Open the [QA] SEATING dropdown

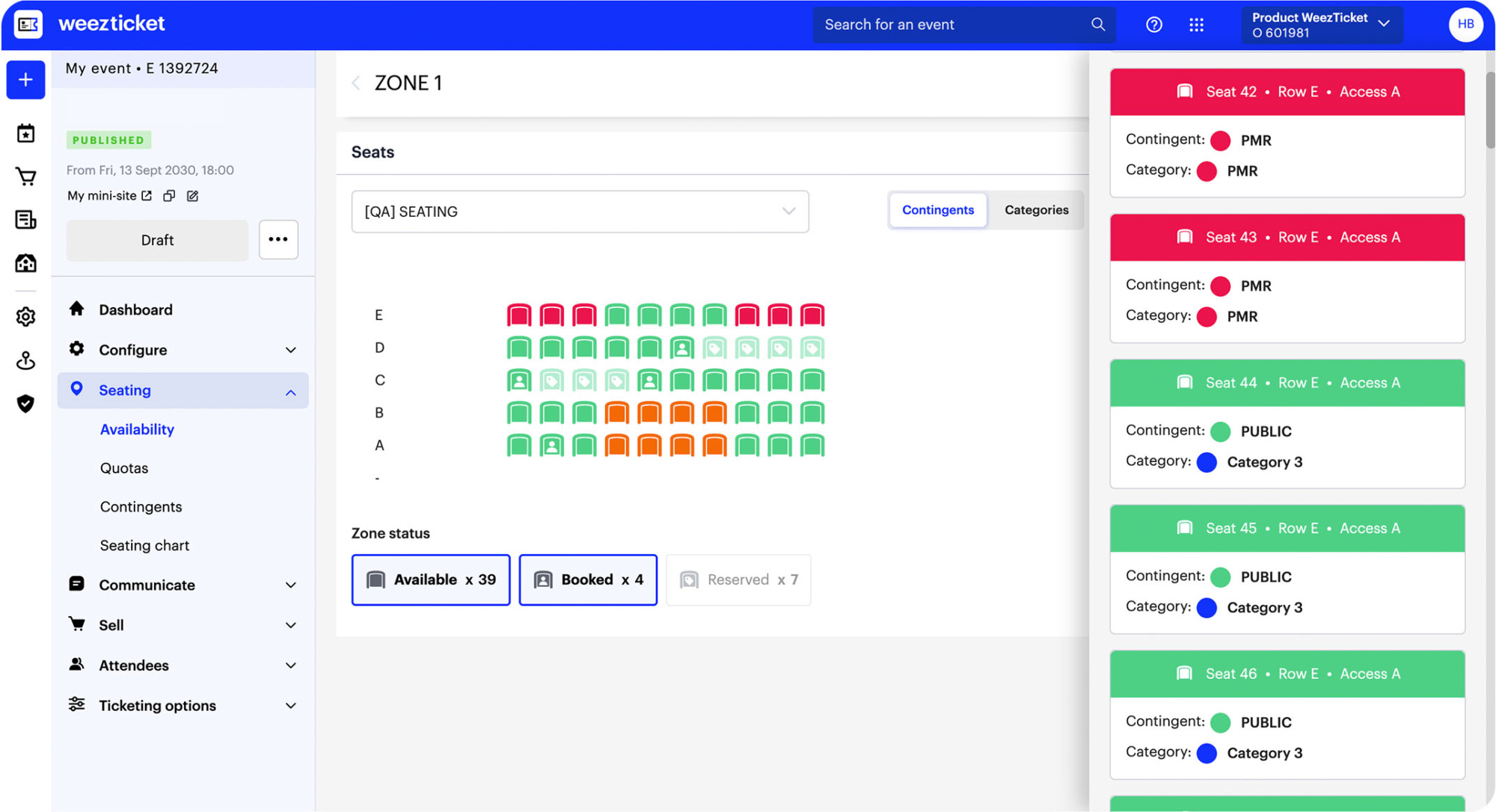(x=580, y=212)
